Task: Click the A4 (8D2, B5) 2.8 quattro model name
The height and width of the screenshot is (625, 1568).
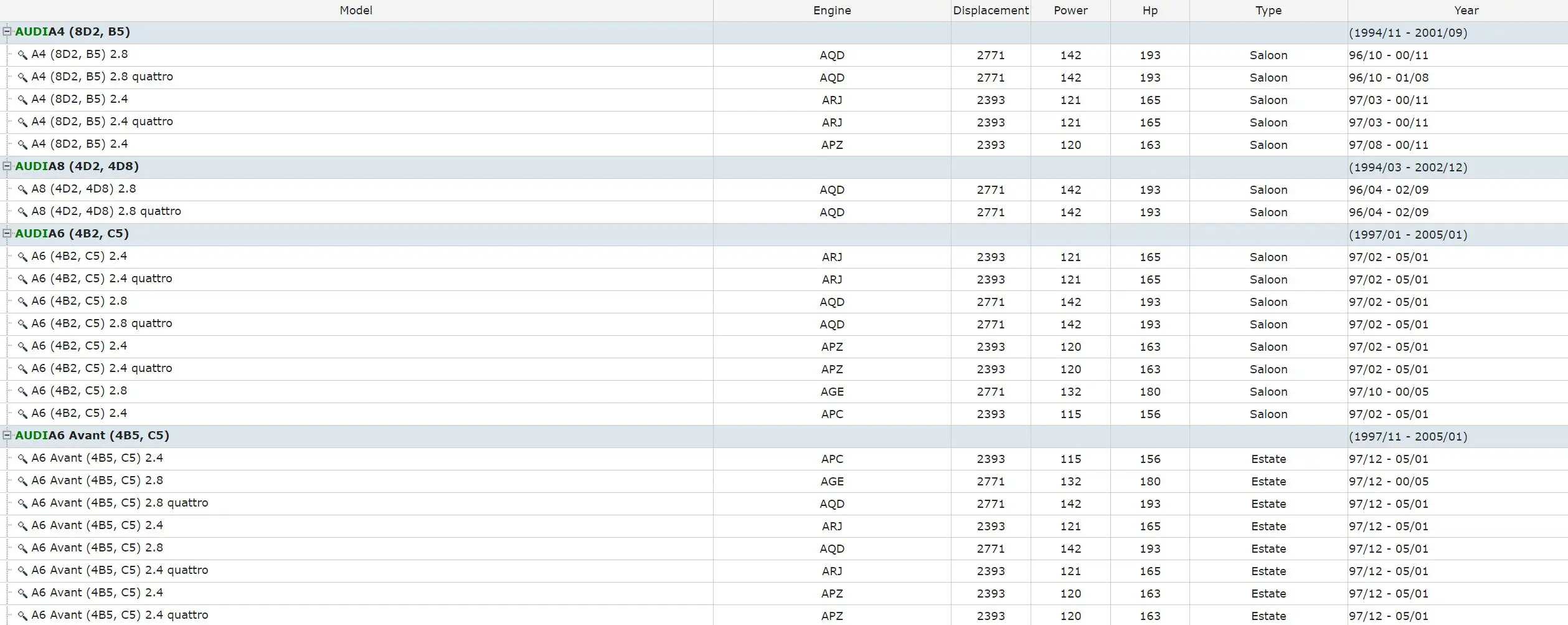Action: [102, 77]
